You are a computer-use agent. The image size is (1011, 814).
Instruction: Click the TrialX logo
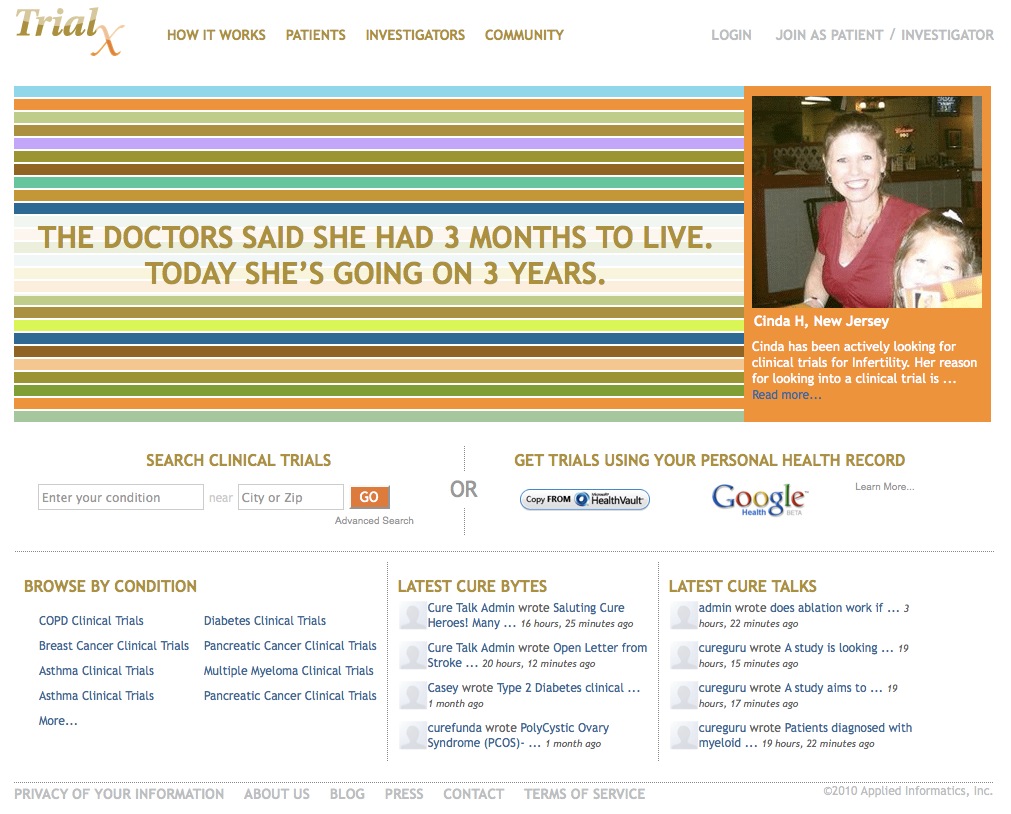68,31
